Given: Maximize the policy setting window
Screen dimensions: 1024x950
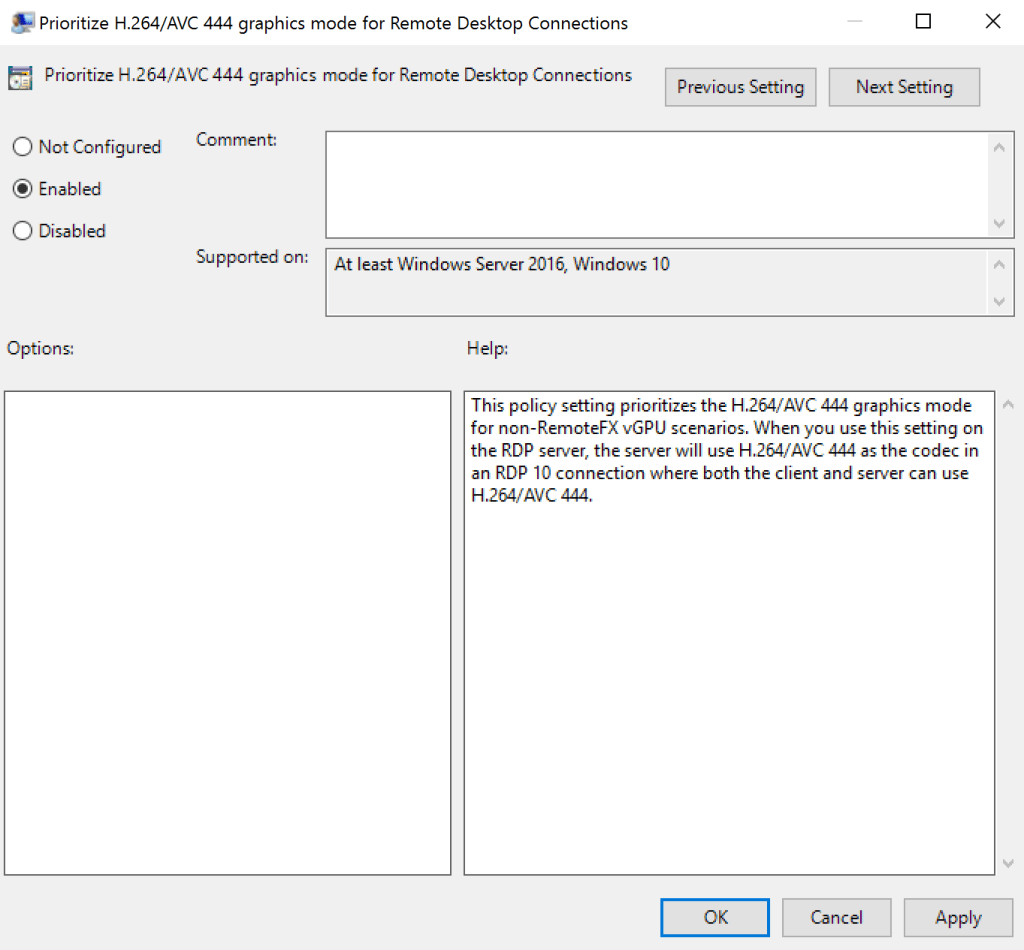Looking at the screenshot, I should coord(923,22).
